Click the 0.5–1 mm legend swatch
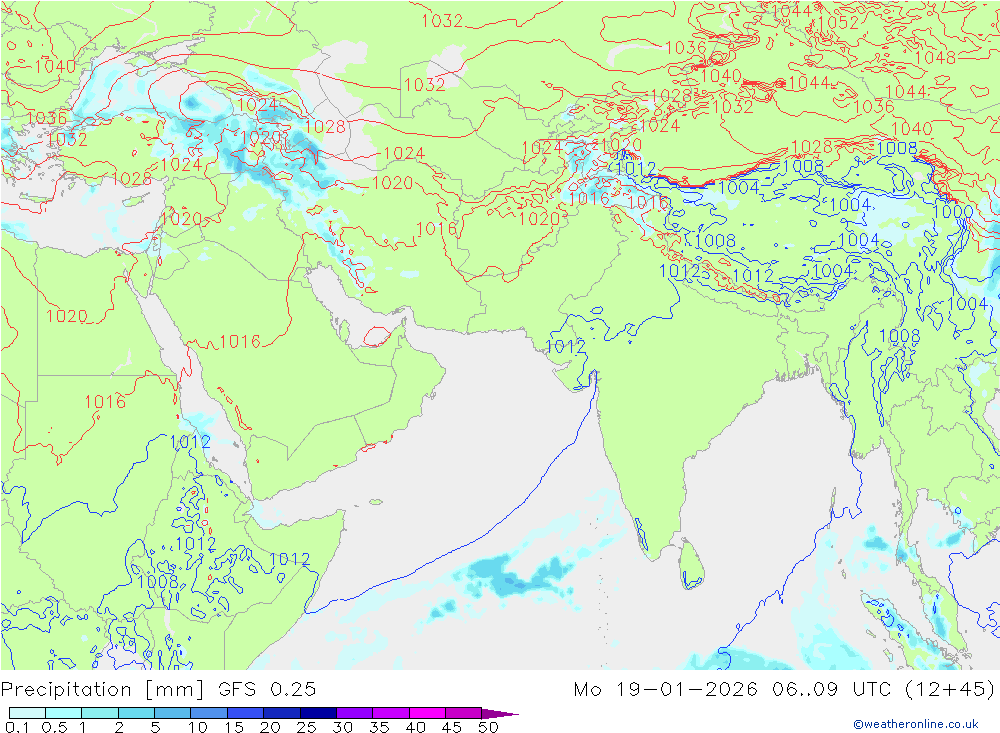The image size is (1000, 733). click(63, 713)
